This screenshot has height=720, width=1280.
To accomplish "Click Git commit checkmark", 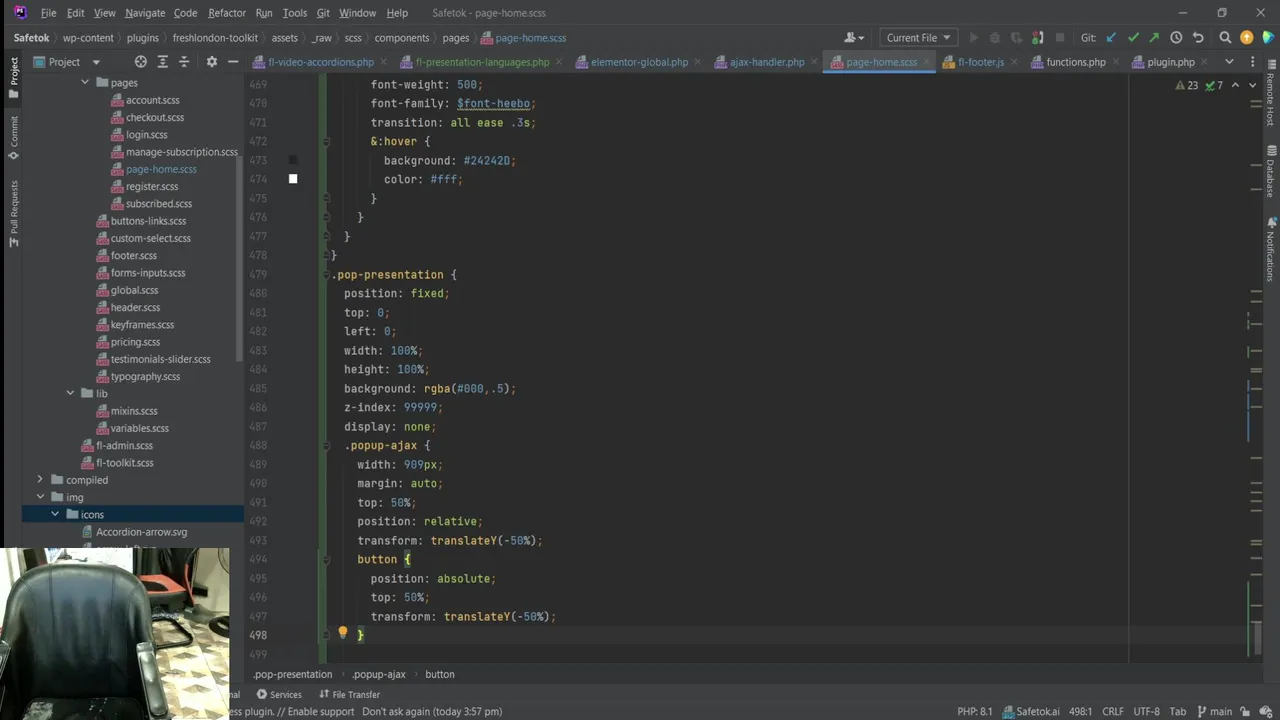I will (x=1133, y=38).
